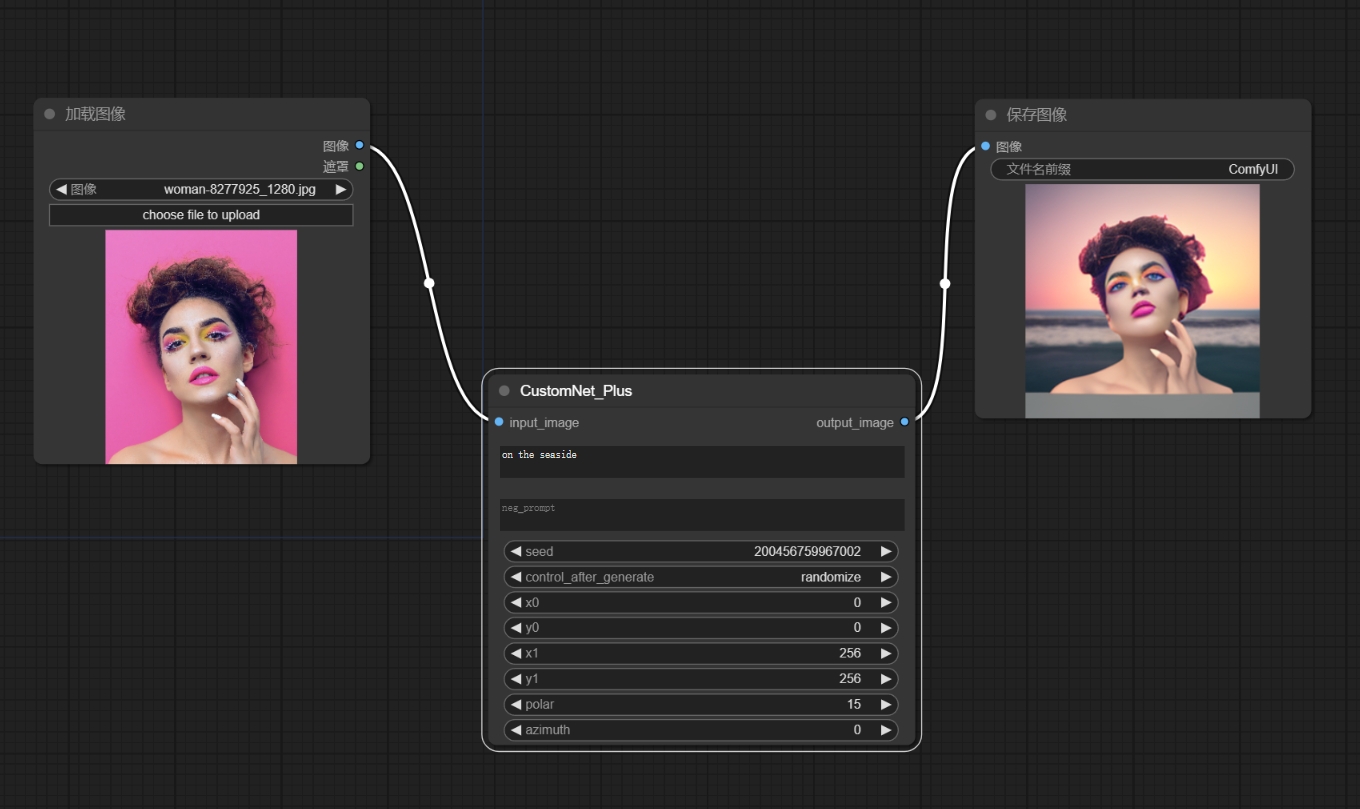Increase the azimuth value with right arrow
The image size is (1360, 809).
coord(886,730)
